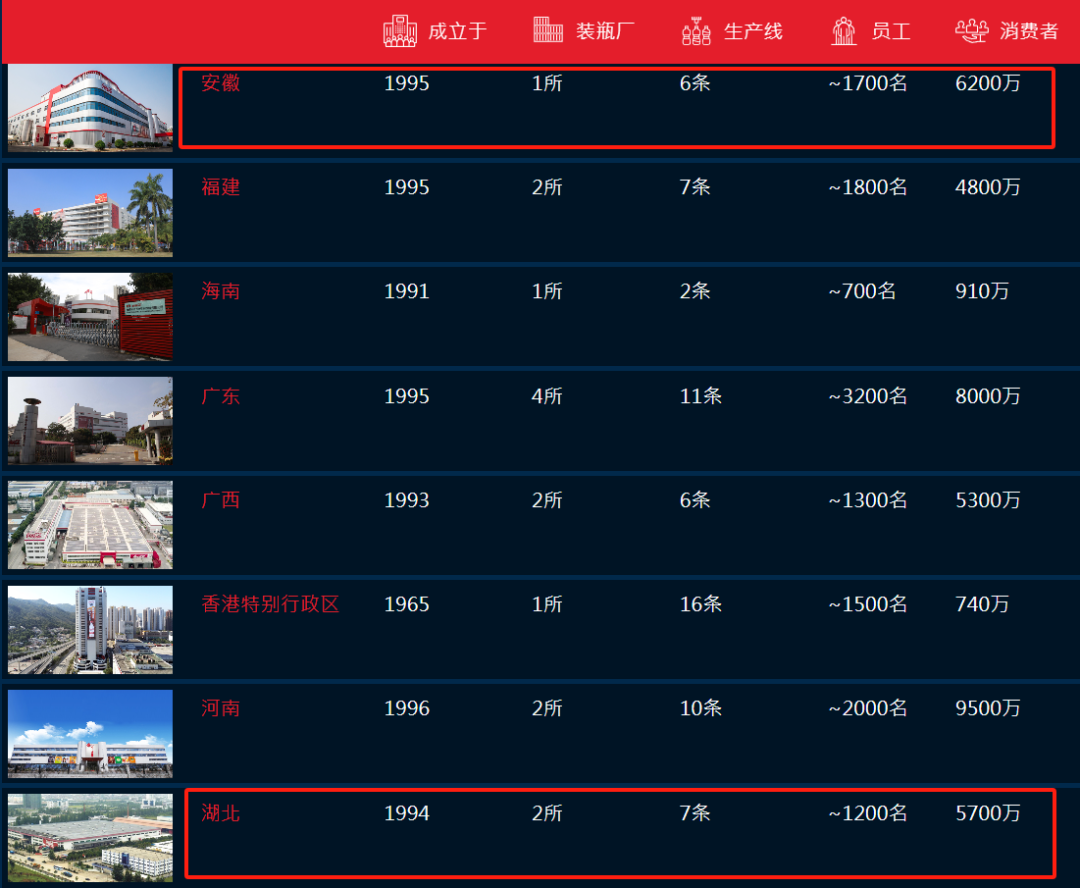Select the 海南 region name

221,292
